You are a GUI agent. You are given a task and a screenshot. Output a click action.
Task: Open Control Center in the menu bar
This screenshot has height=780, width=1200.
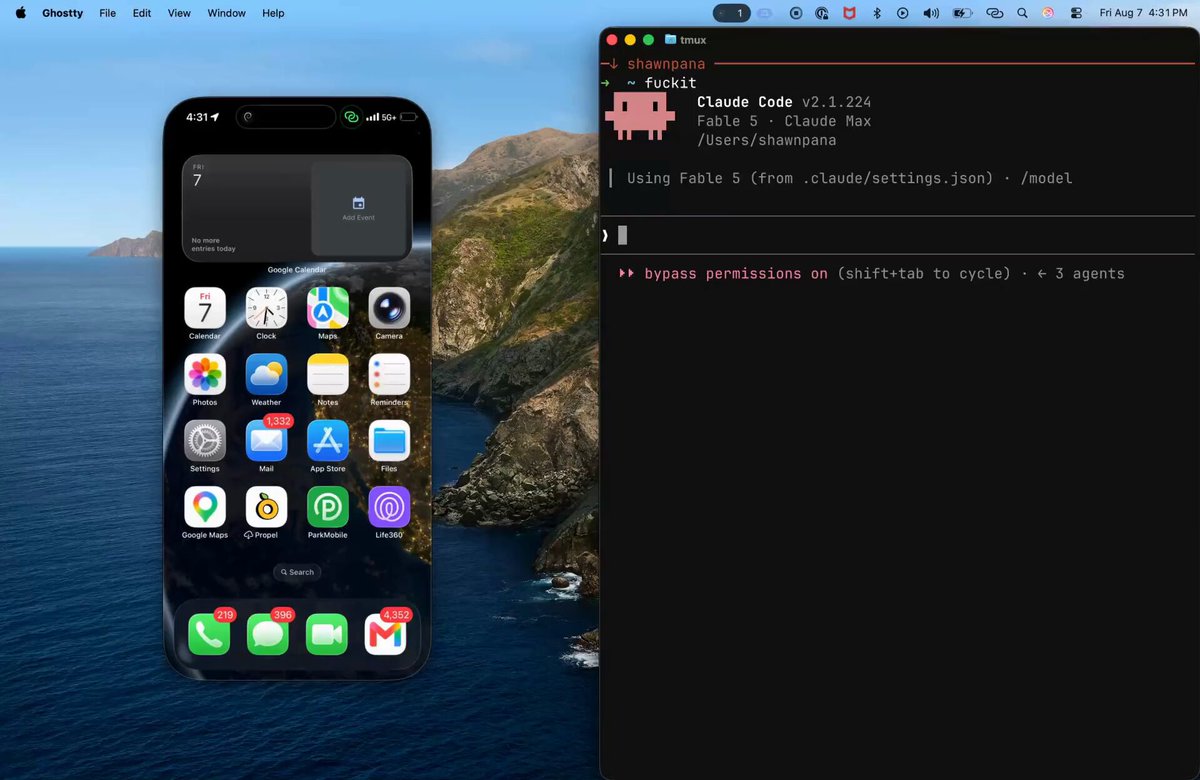point(1076,13)
